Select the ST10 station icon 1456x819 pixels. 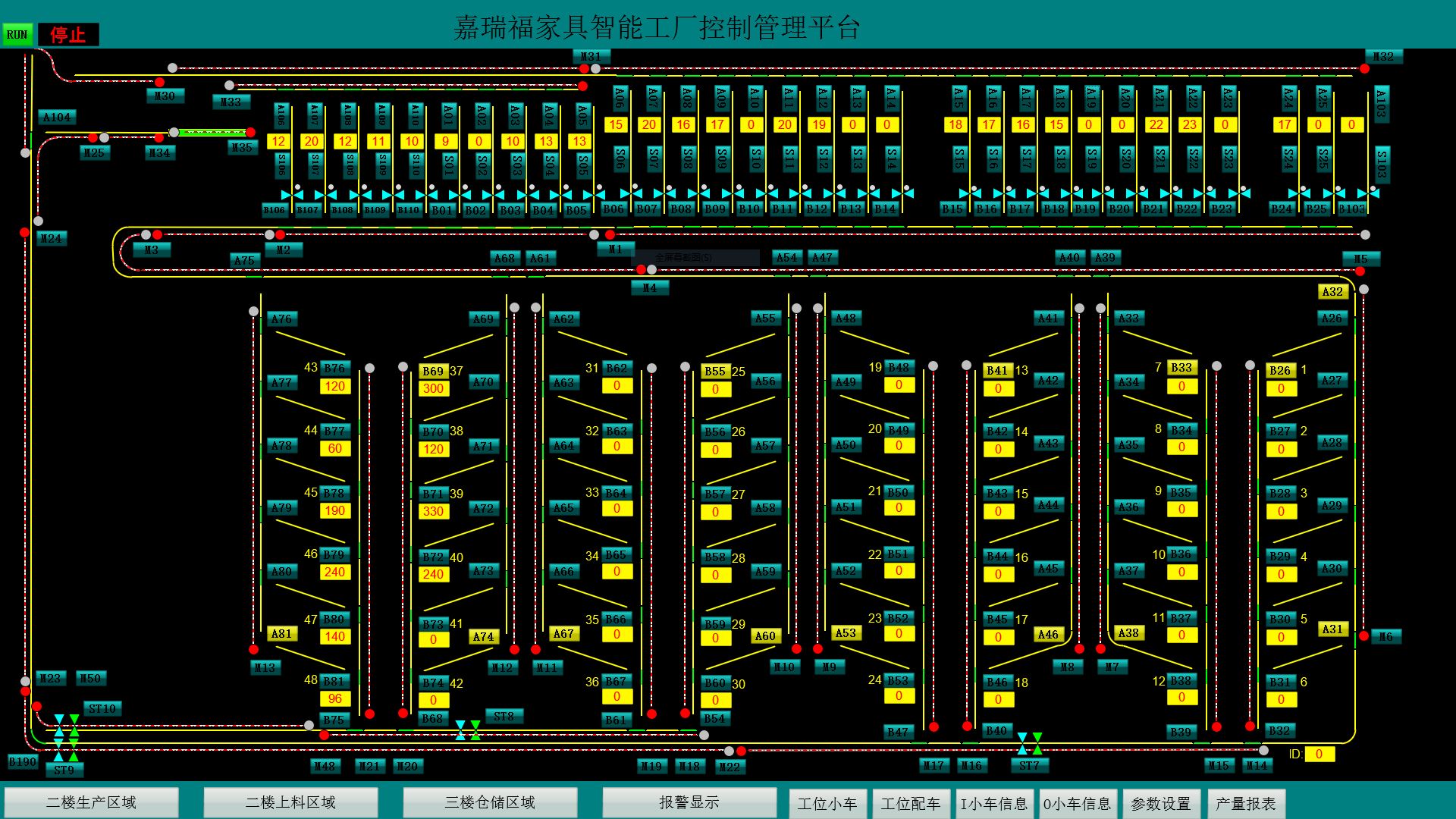point(102,708)
